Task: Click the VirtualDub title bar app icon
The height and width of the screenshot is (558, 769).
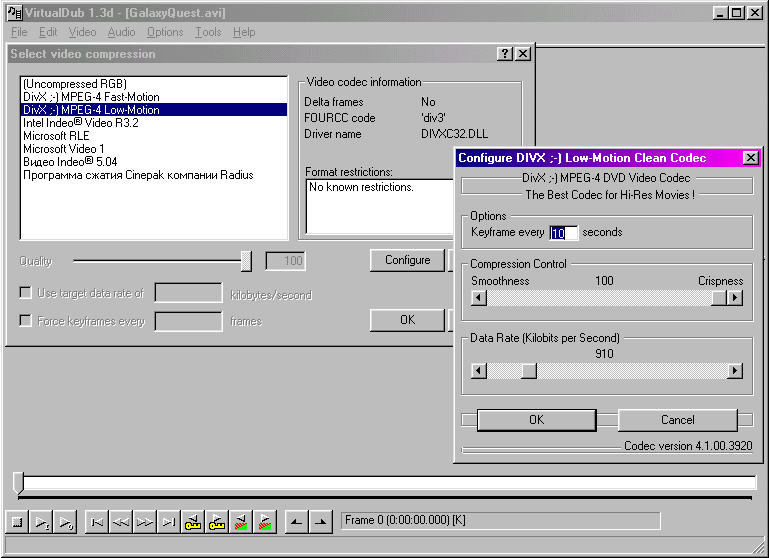Action: (15, 13)
